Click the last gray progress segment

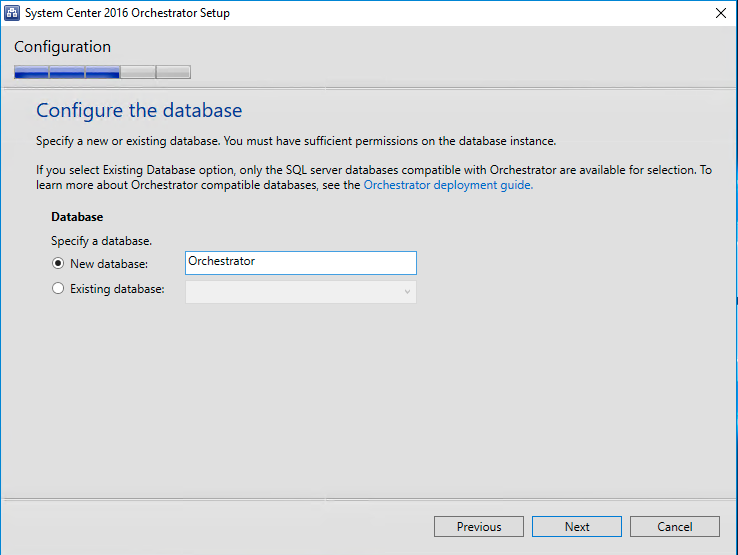coord(173,72)
